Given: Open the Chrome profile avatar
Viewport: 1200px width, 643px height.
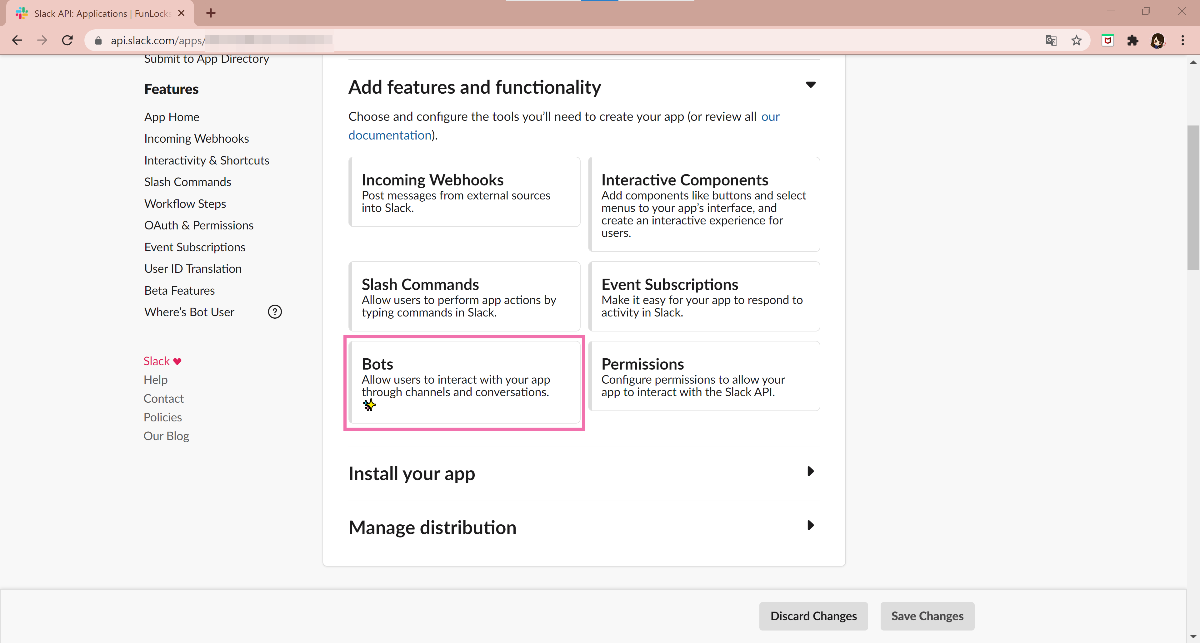Looking at the screenshot, I should click(1157, 40).
